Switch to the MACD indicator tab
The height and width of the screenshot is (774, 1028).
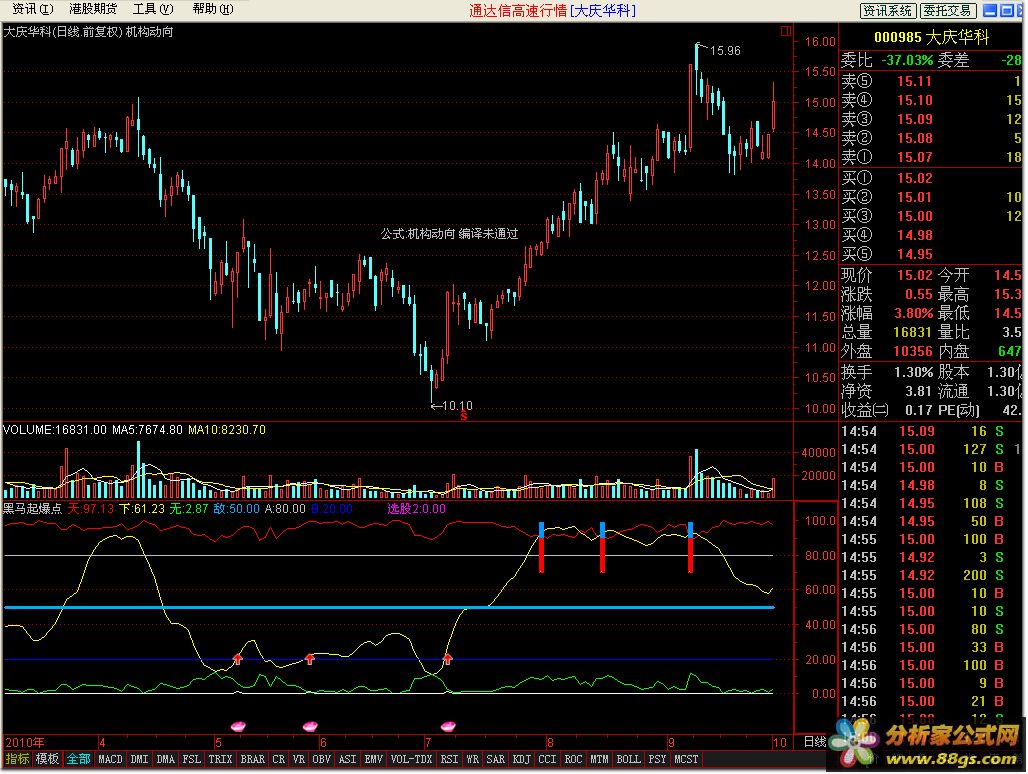click(110, 759)
